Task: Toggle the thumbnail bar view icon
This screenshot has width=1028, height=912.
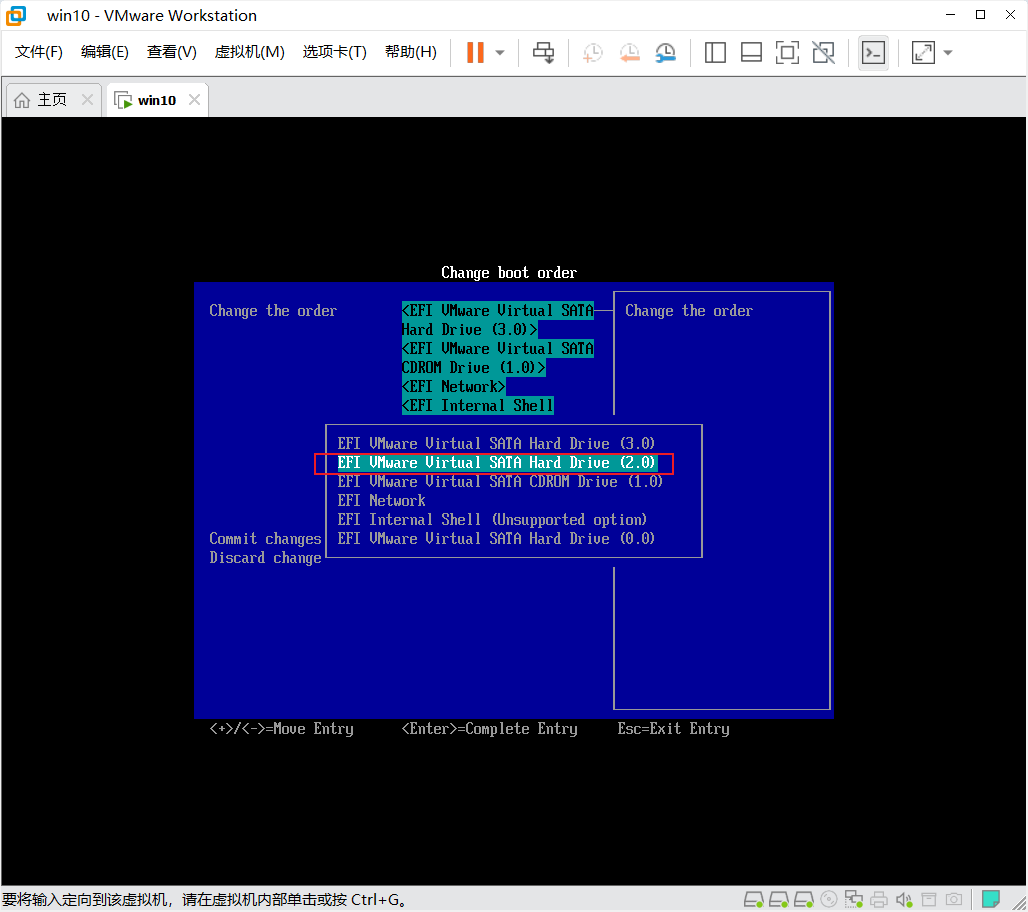Action: (x=751, y=52)
